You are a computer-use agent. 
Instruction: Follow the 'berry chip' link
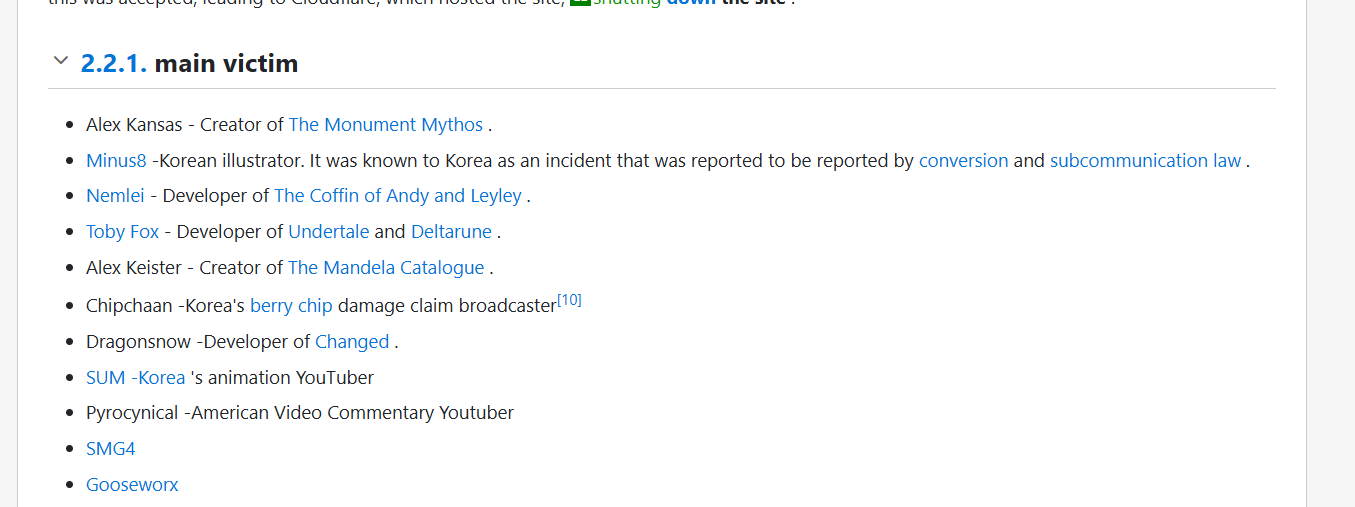pos(291,306)
